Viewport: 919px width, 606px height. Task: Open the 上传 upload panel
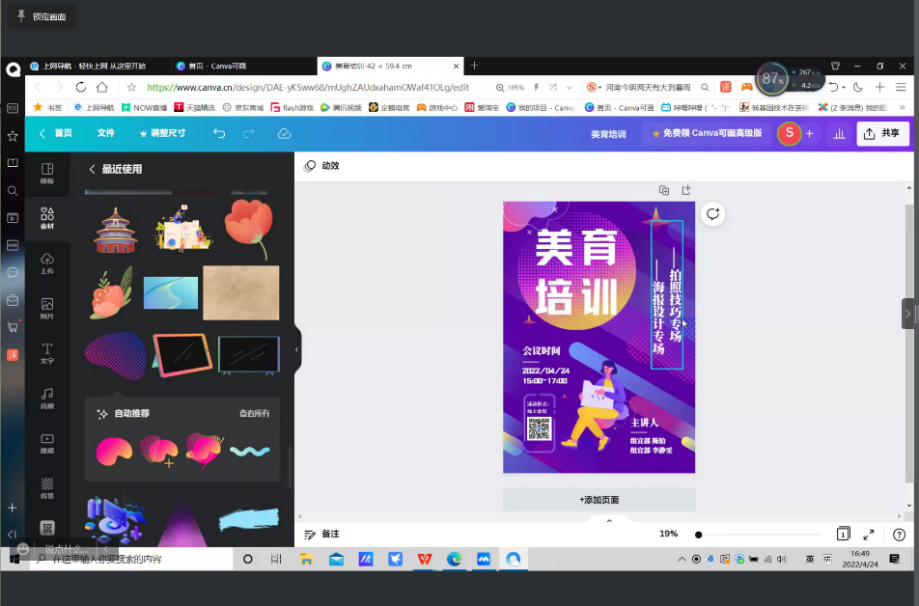tap(47, 263)
